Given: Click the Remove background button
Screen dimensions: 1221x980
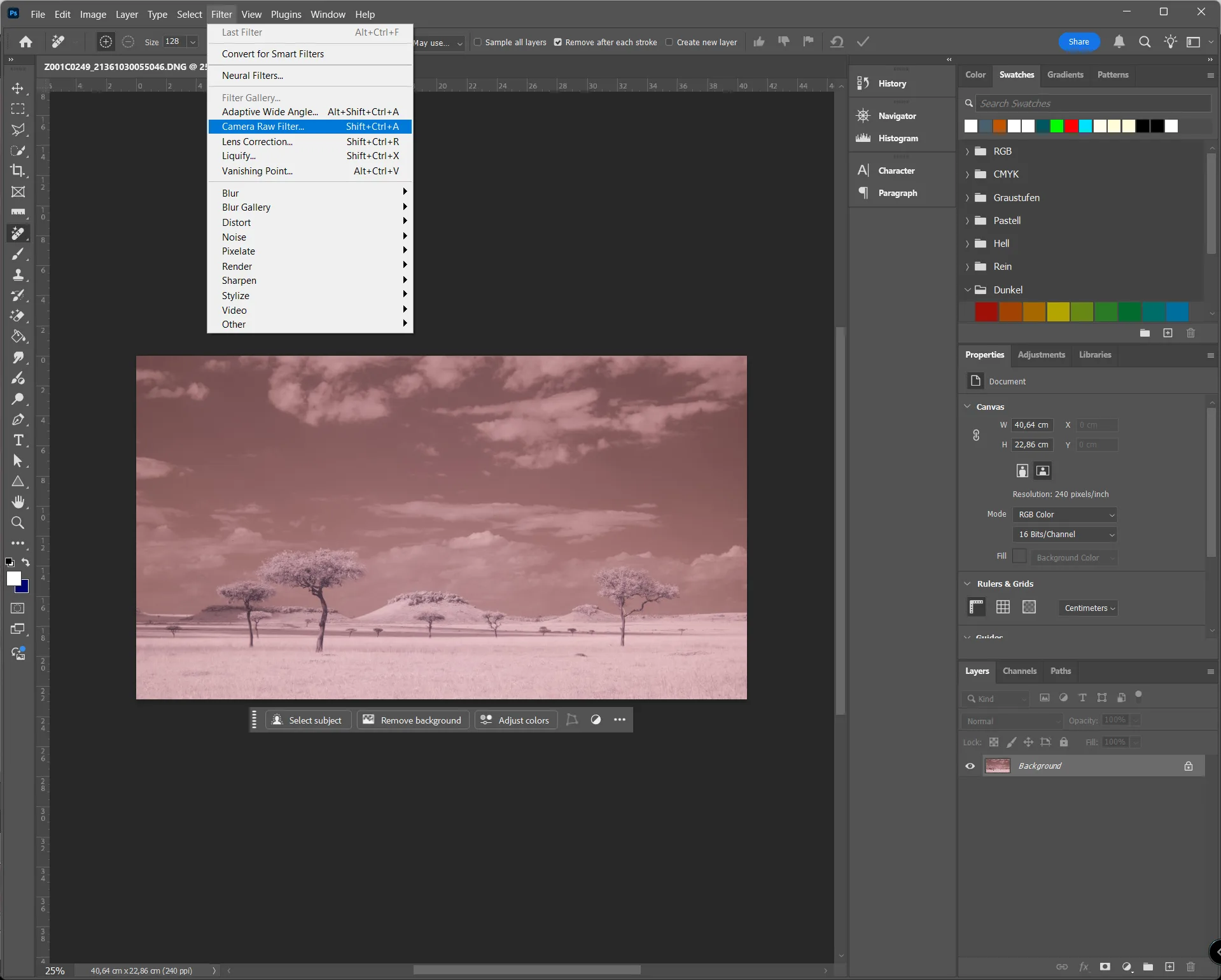Looking at the screenshot, I should [x=412, y=720].
